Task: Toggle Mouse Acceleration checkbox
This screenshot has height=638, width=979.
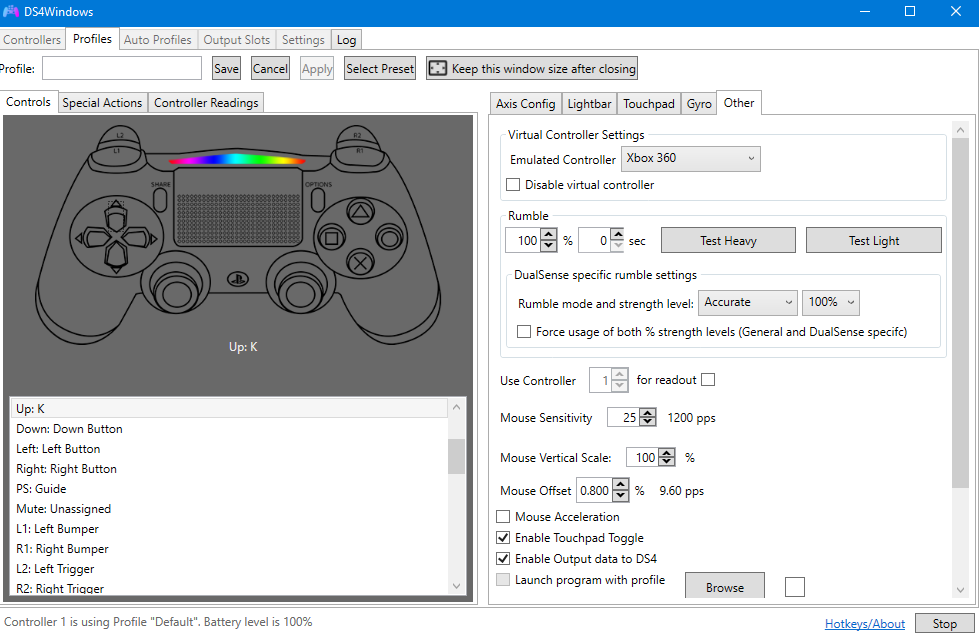Action: pyautogui.click(x=504, y=517)
